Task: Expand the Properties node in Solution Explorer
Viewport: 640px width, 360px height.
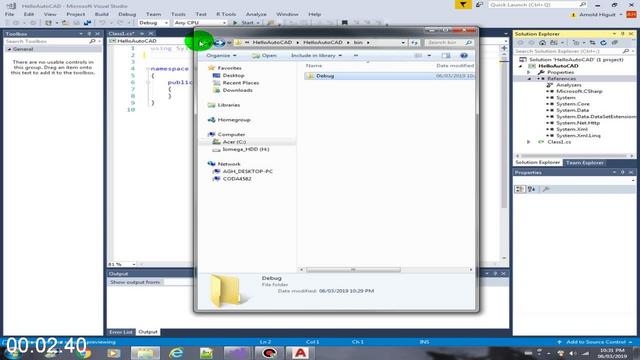Action: click(x=529, y=72)
